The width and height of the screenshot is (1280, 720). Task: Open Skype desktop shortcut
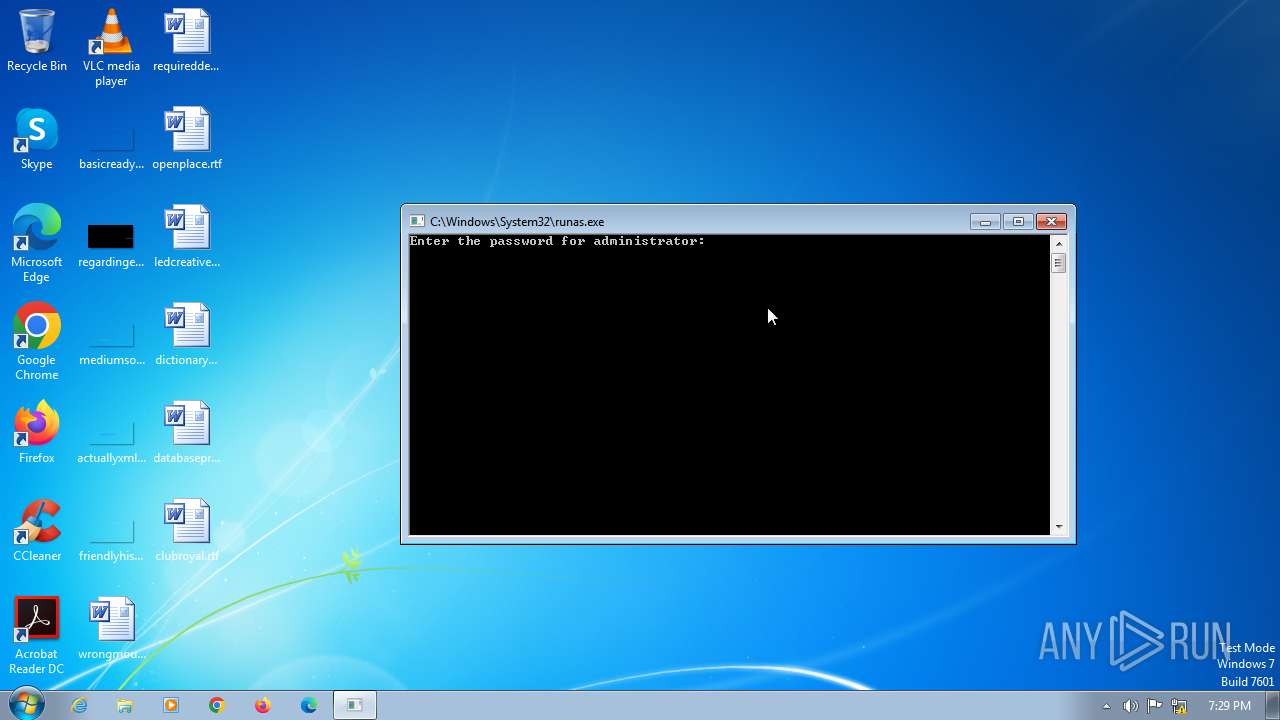click(x=37, y=138)
